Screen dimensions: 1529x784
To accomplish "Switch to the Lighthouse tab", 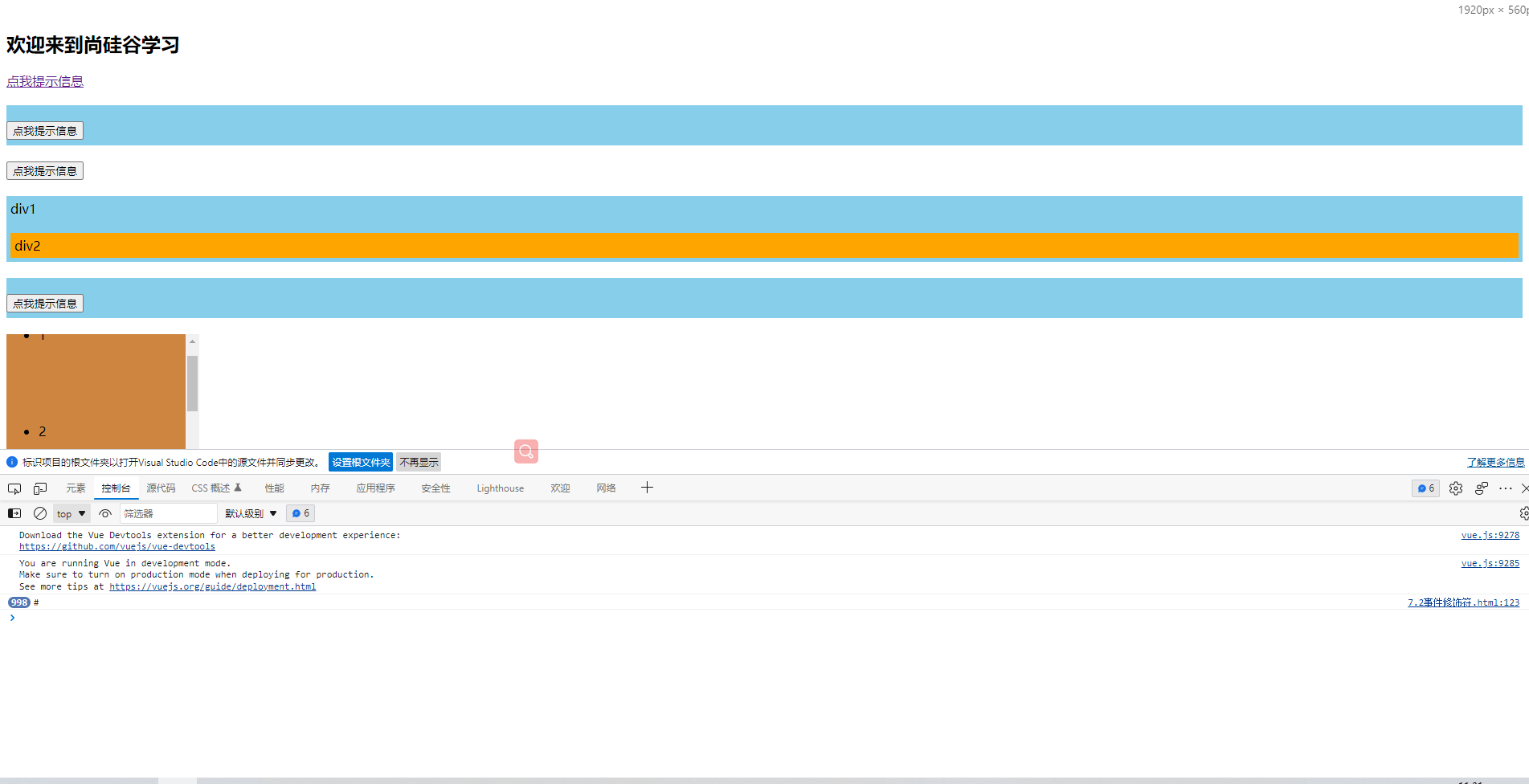I will [501, 488].
